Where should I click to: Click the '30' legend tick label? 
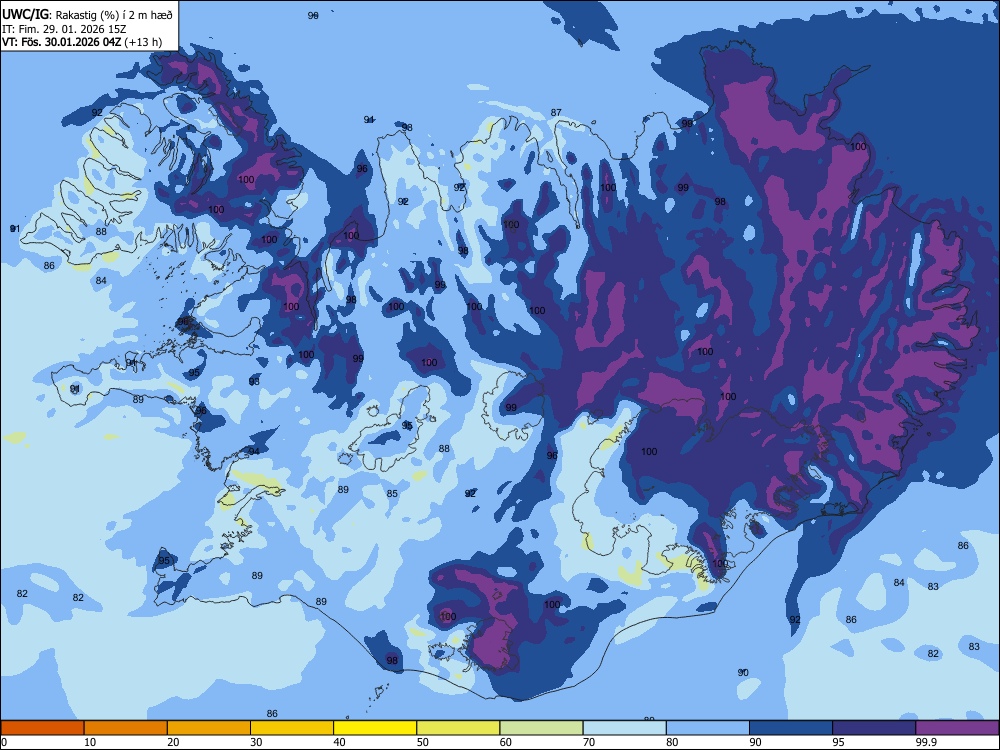(256, 742)
